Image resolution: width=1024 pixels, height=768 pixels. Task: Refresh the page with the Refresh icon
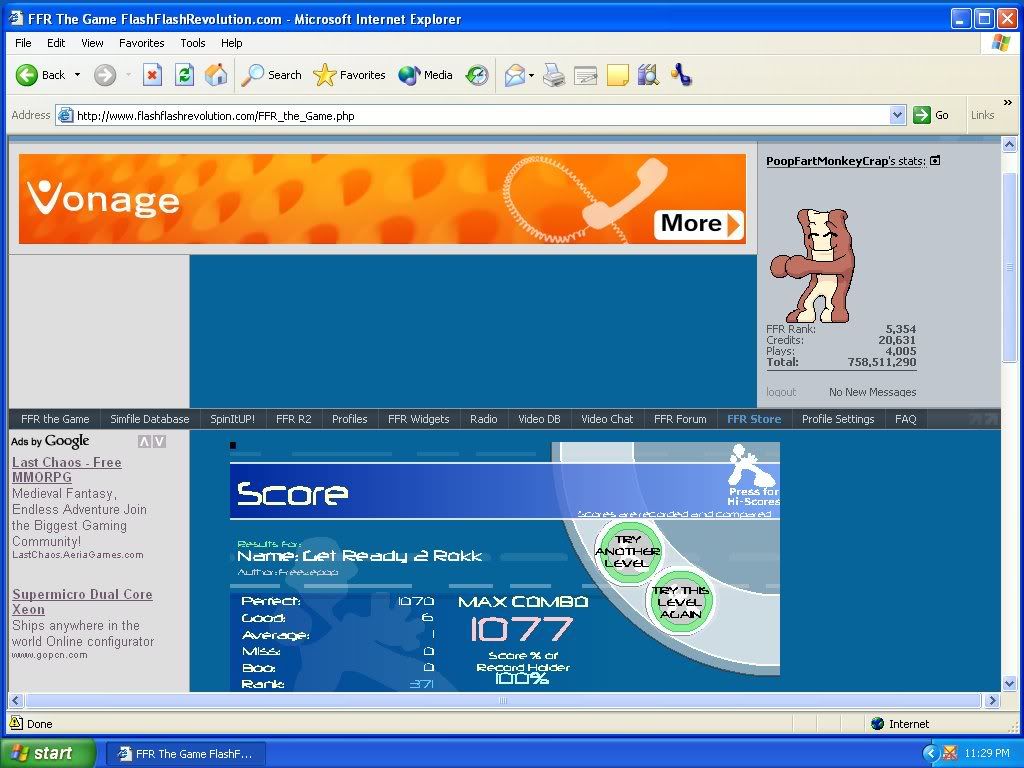(x=184, y=75)
